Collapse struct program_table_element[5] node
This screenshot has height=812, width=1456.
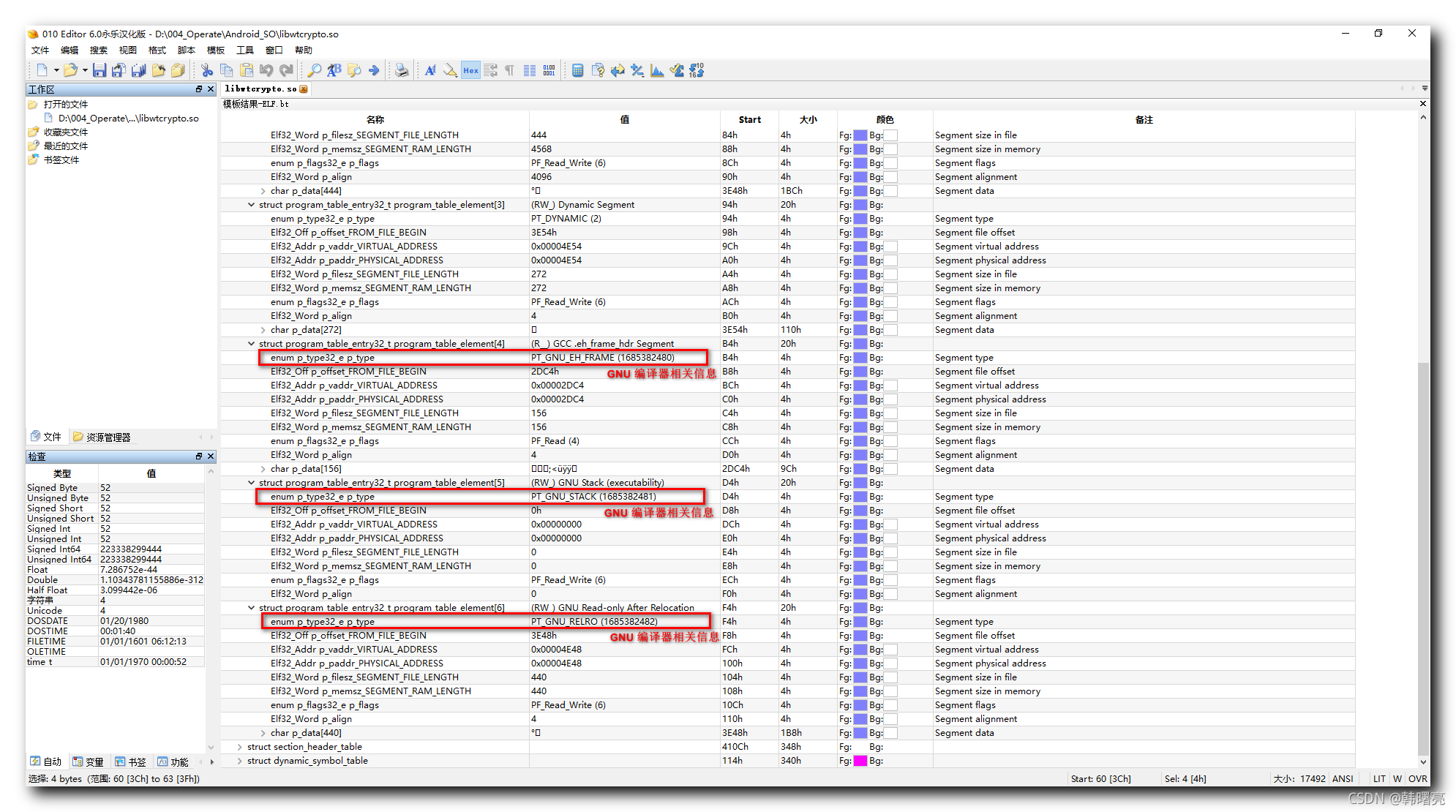coord(251,483)
